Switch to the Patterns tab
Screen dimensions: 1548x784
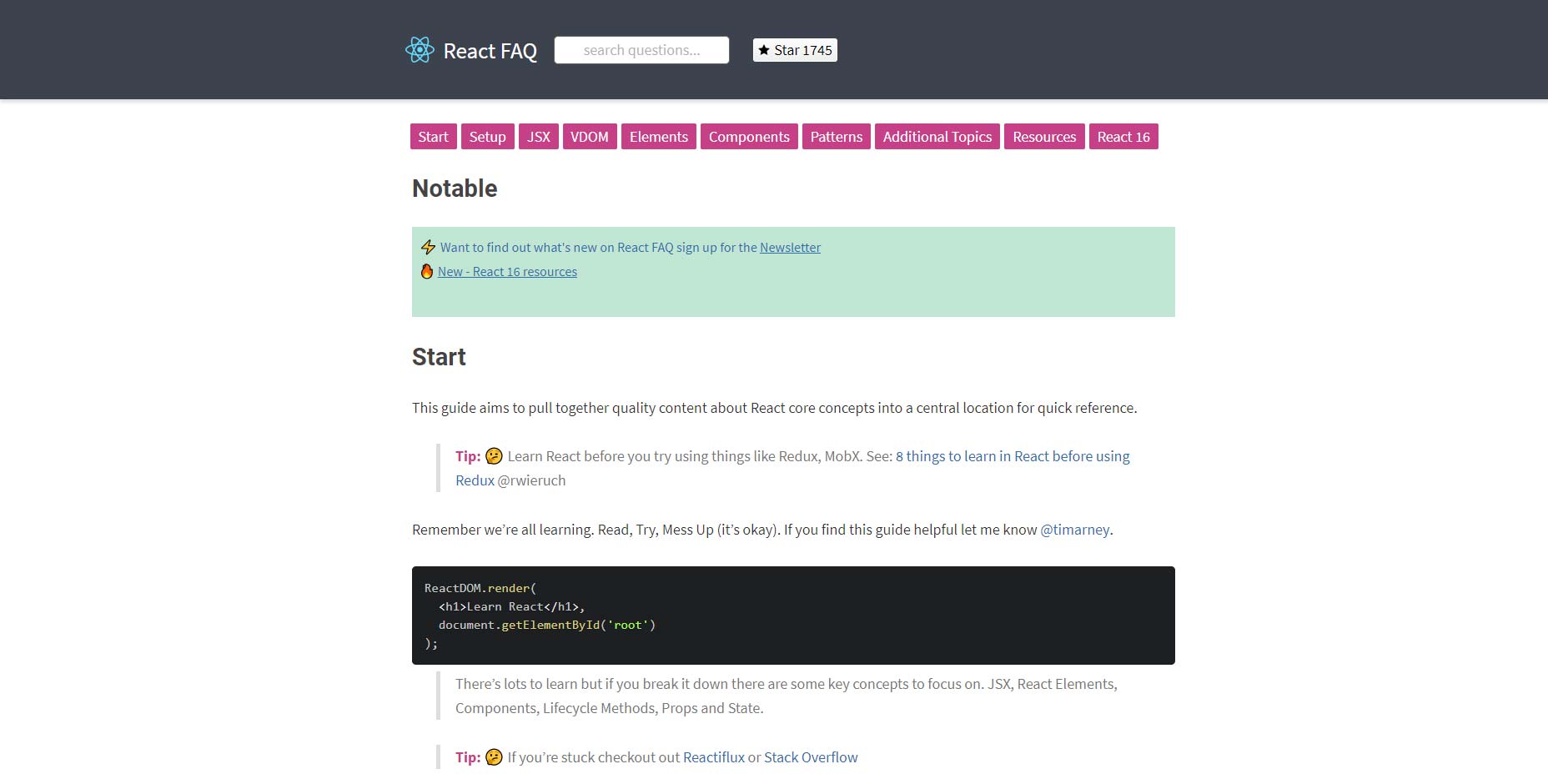(837, 137)
